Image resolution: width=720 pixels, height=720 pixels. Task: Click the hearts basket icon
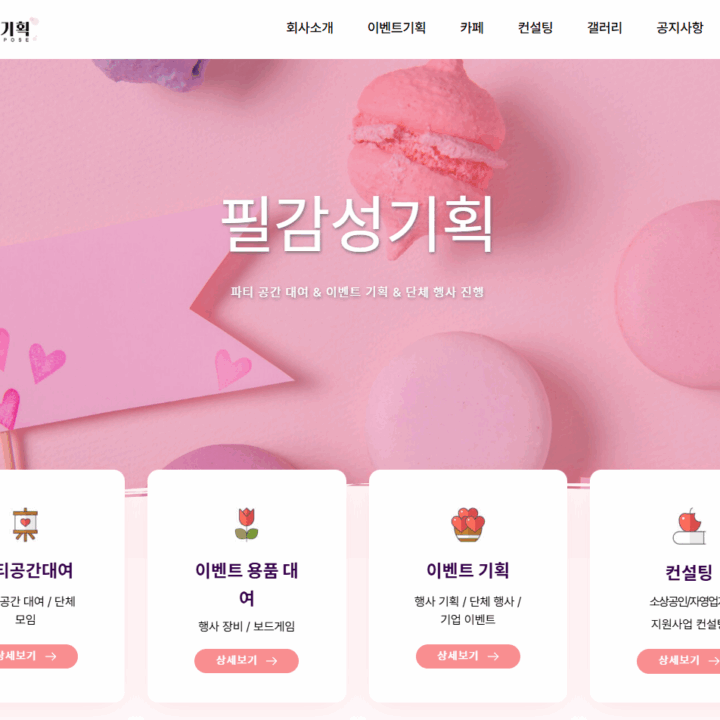pyautogui.click(x=467, y=524)
